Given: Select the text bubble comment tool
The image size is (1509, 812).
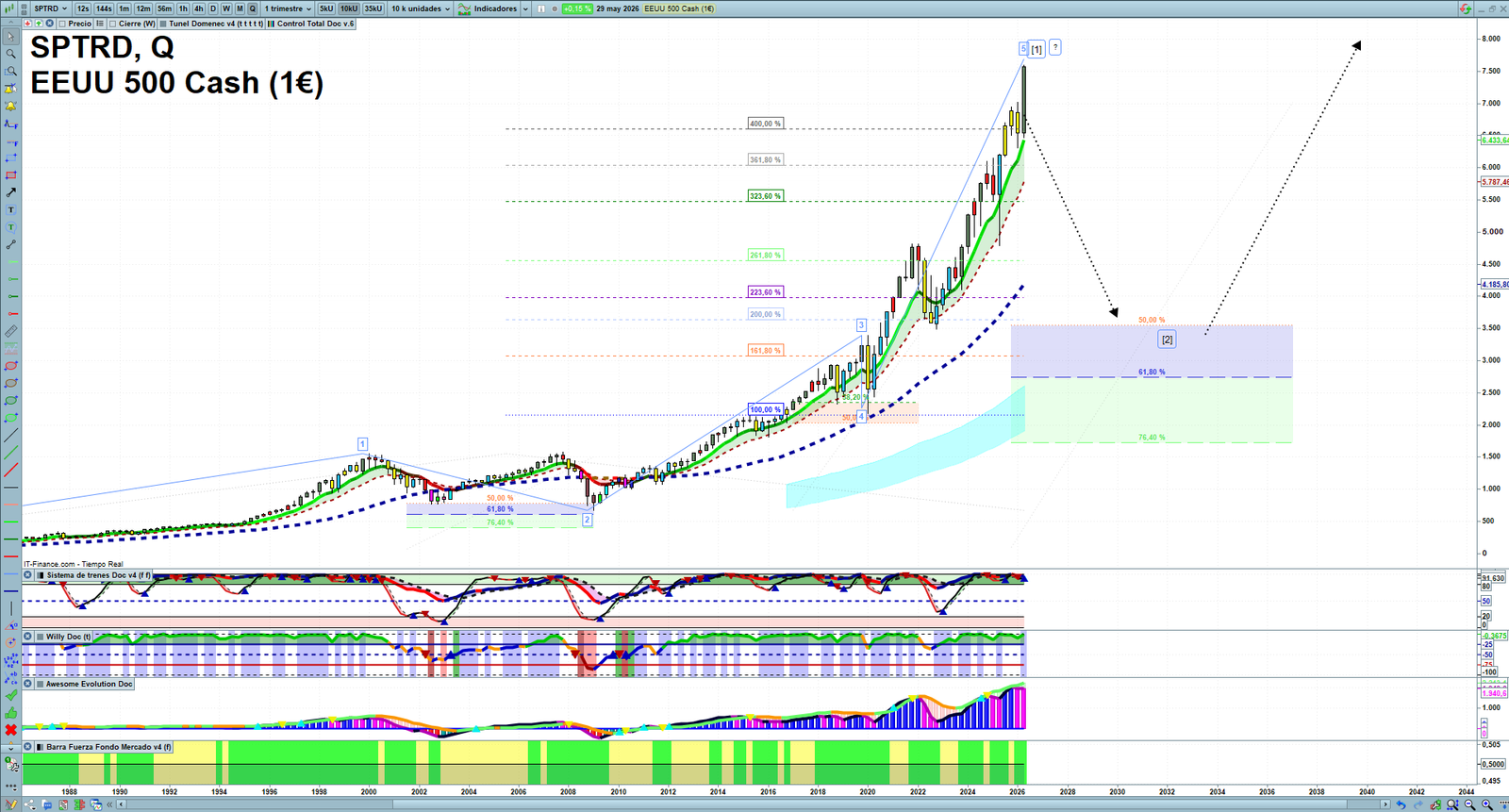Looking at the screenshot, I should tap(11, 227).
